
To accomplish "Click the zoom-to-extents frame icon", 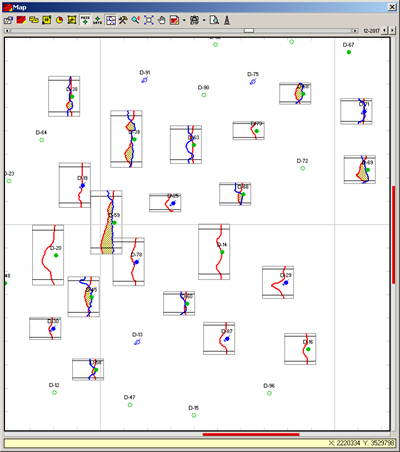I will tap(149, 20).
